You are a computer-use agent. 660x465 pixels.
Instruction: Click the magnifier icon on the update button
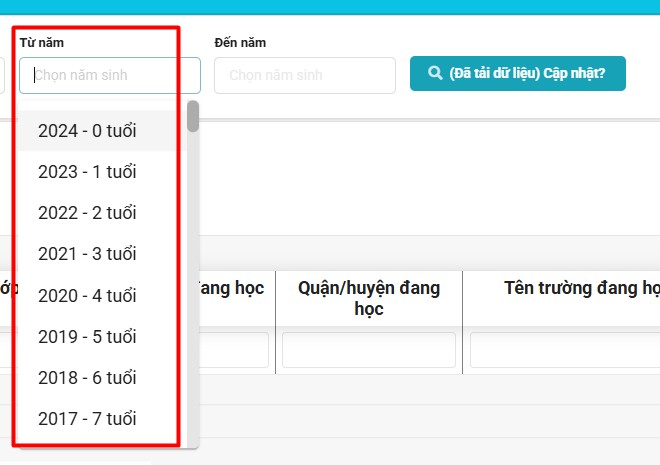(435, 74)
